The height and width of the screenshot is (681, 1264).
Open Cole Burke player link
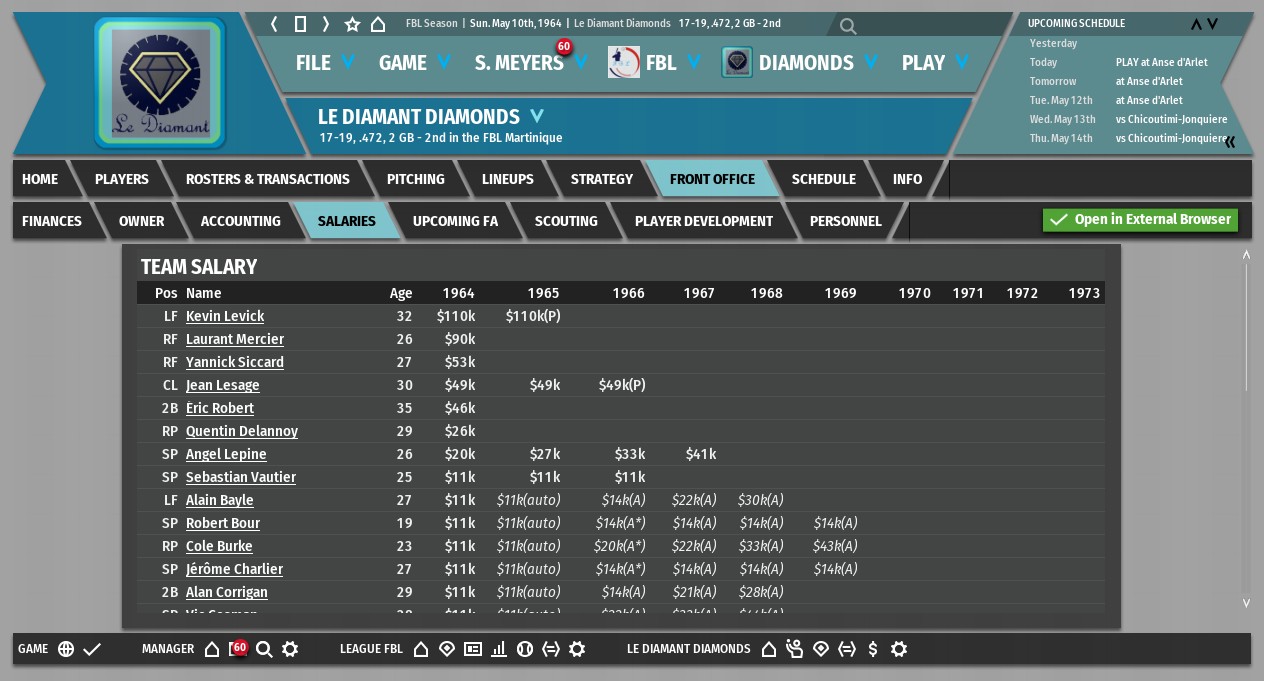pos(219,546)
